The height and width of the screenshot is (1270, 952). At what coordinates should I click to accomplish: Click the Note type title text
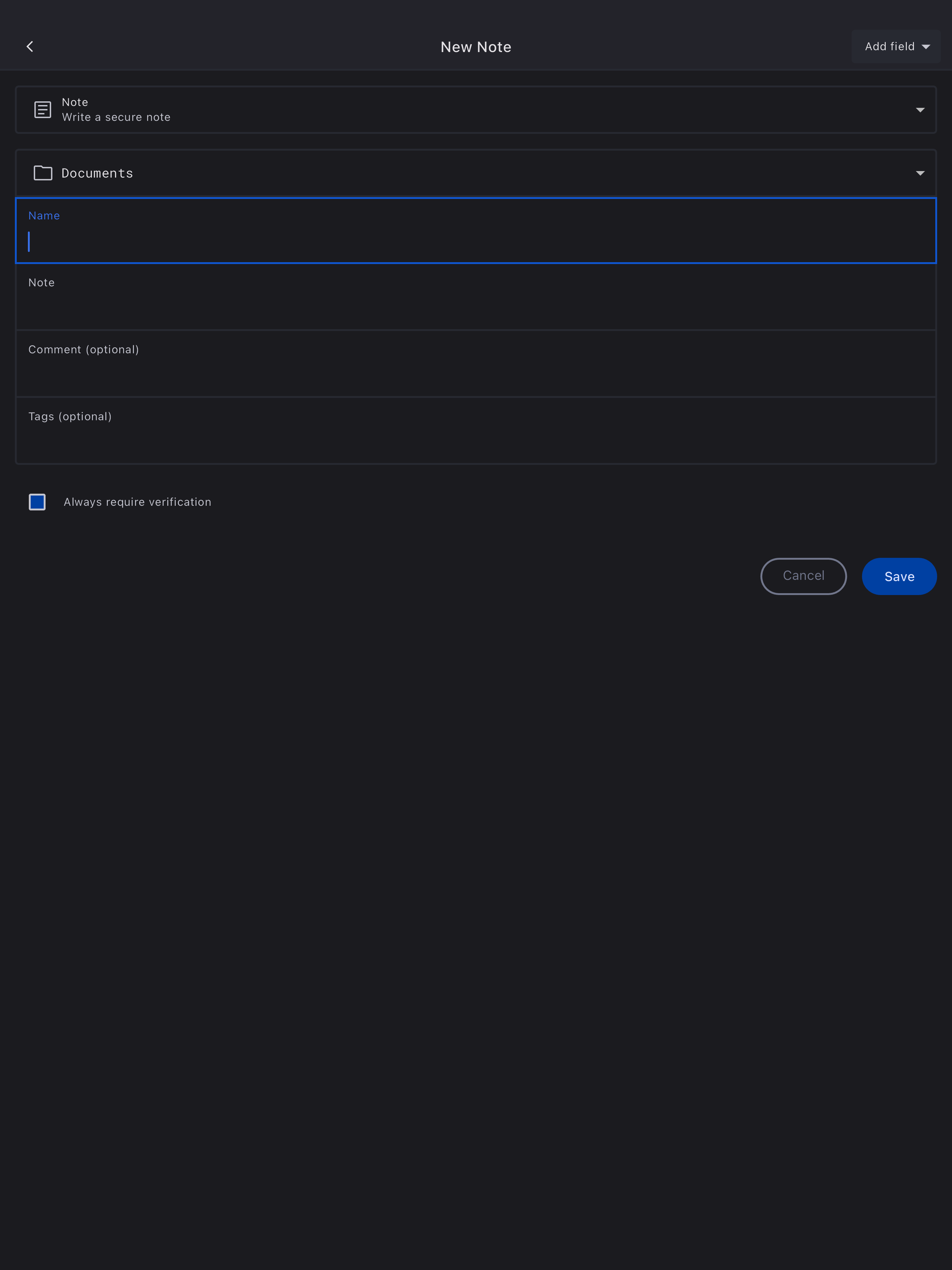(75, 102)
